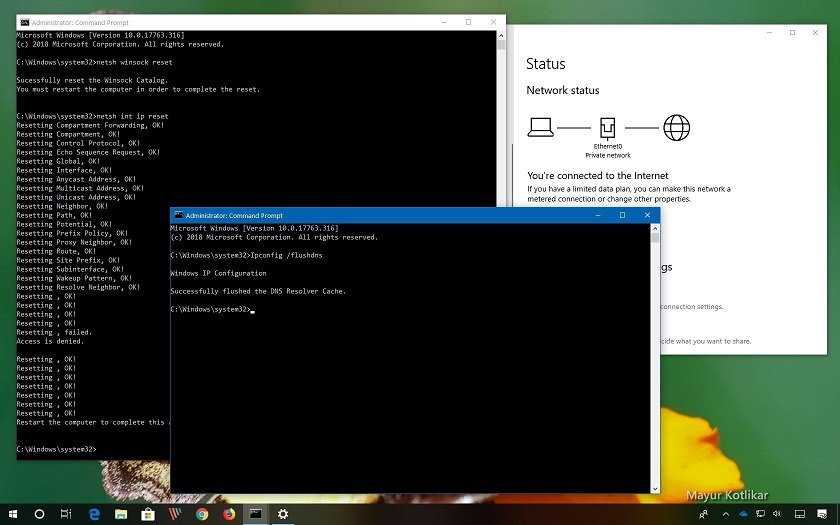Image resolution: width=840 pixels, height=525 pixels.
Task: Open File Explorer from the taskbar
Action: (121, 514)
